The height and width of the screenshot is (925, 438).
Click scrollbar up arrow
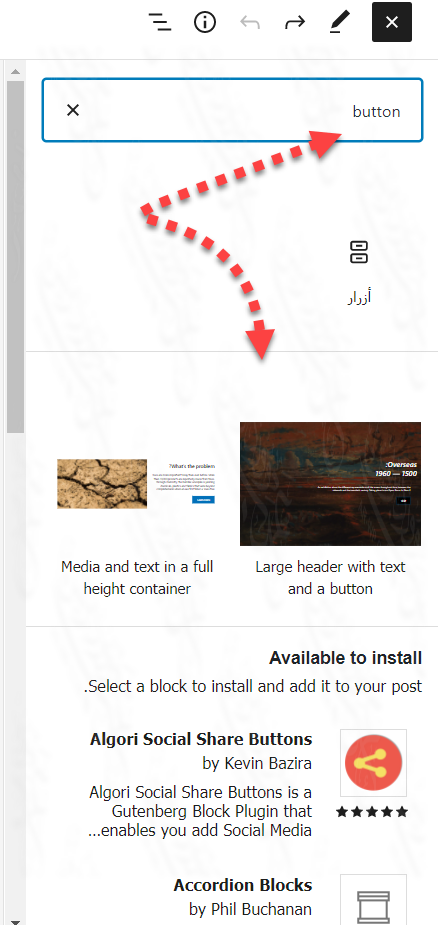click(15, 71)
